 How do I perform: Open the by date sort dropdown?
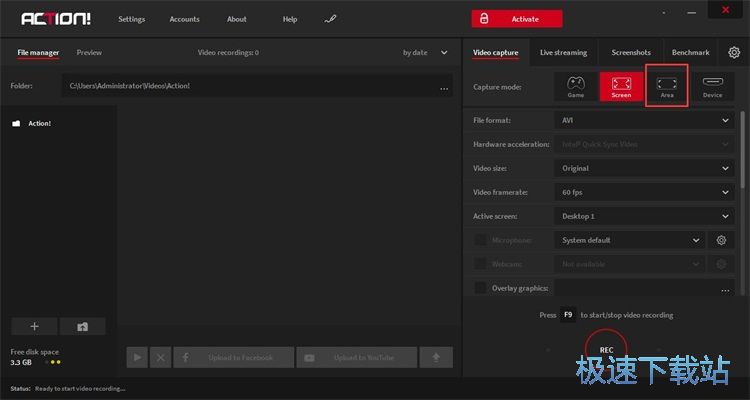click(425, 53)
